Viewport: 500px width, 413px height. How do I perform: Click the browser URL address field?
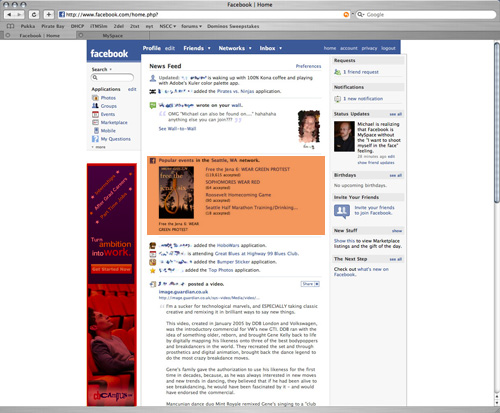pos(204,14)
